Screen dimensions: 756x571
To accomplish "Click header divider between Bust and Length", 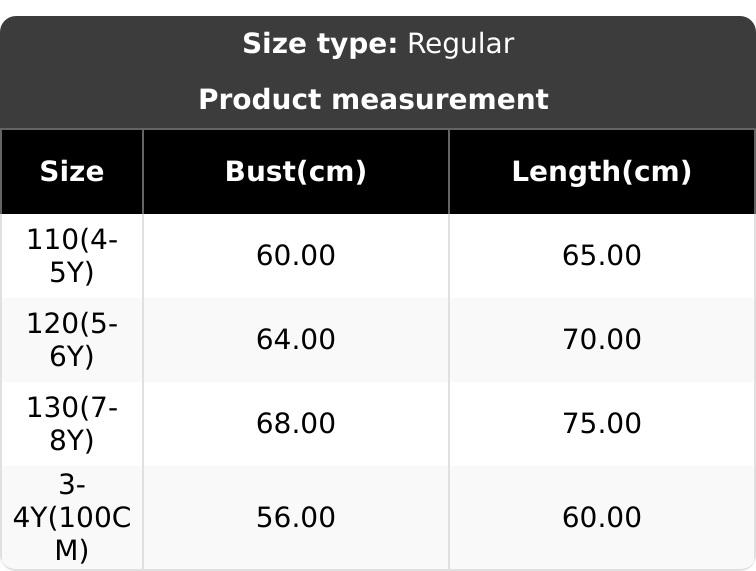I will coord(449,172).
